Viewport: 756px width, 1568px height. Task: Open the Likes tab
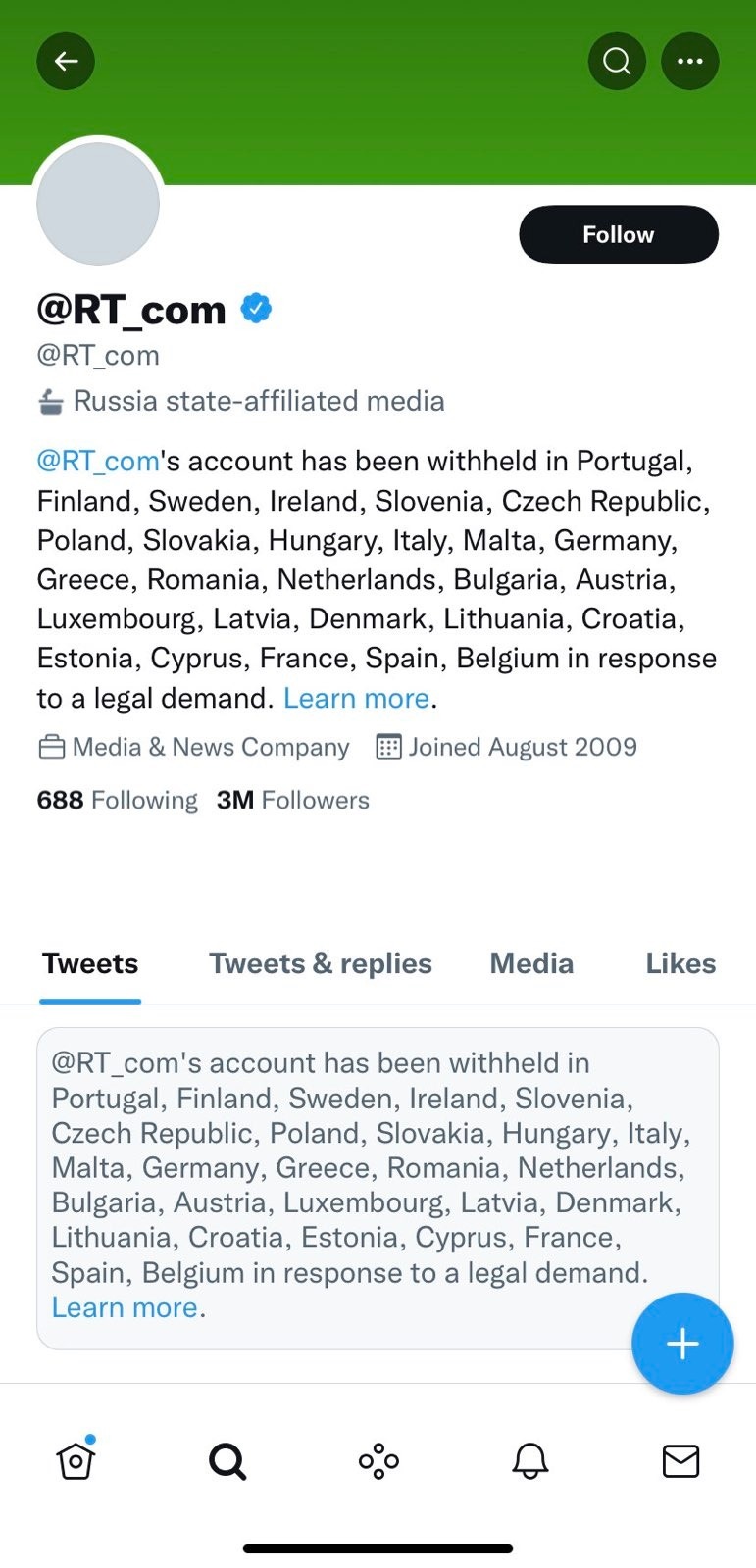pos(680,963)
